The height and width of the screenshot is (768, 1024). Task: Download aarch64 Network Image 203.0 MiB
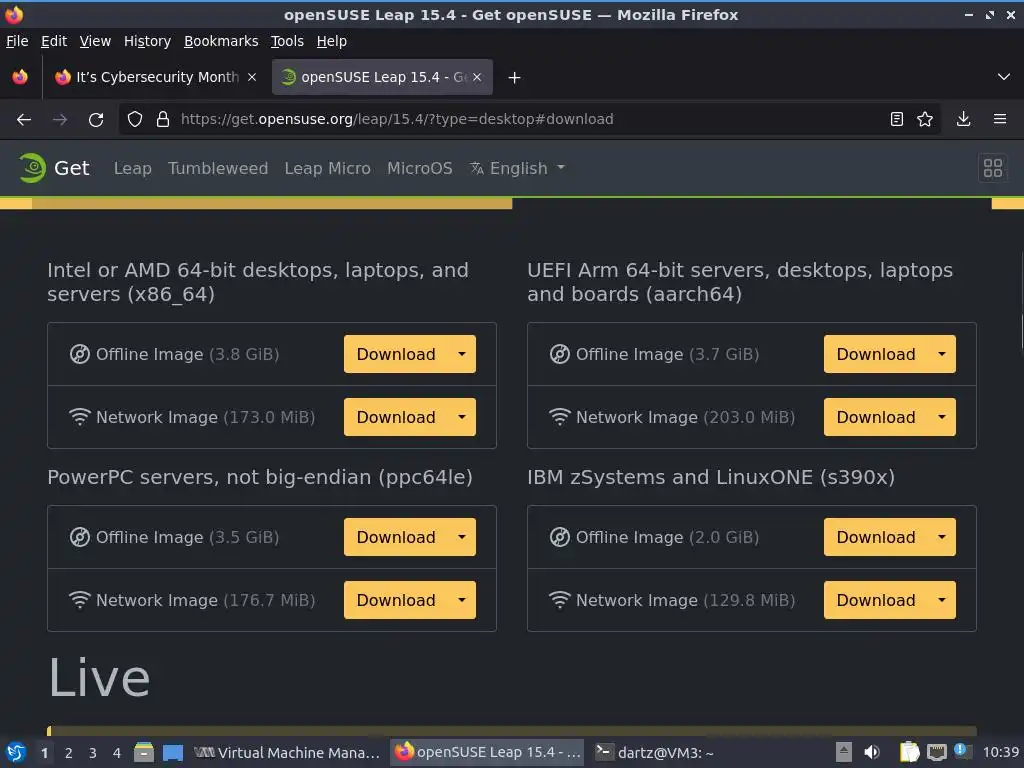click(x=876, y=417)
